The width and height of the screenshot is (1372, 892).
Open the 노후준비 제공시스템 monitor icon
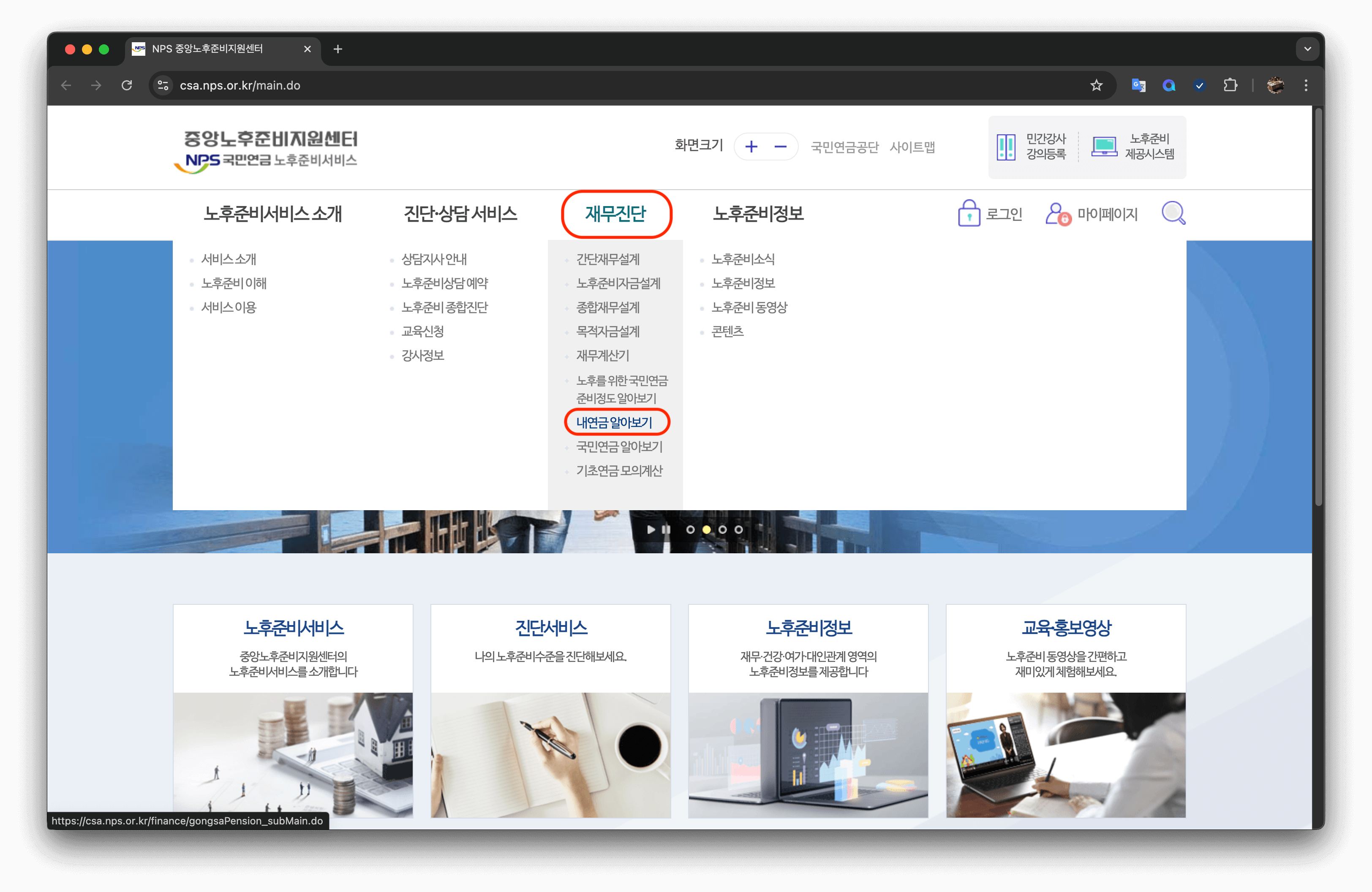click(1104, 147)
